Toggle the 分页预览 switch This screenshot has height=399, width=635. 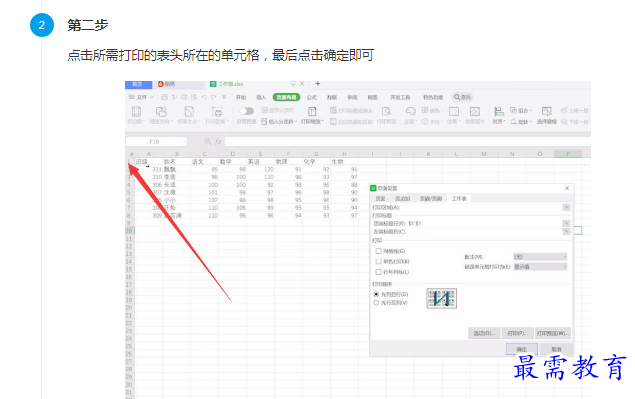[x=246, y=111]
